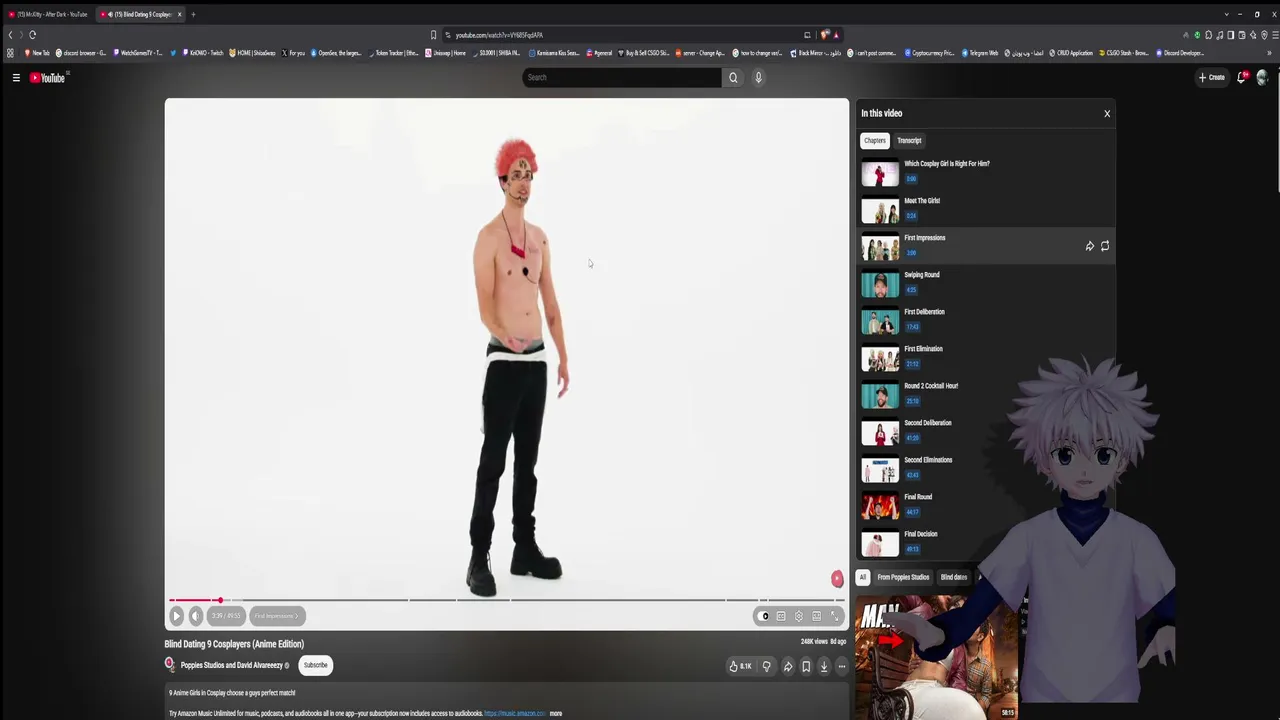Switch to the MrsKitty After Dark browser tab
Viewport: 1280px width, 720px height.
tap(47, 14)
